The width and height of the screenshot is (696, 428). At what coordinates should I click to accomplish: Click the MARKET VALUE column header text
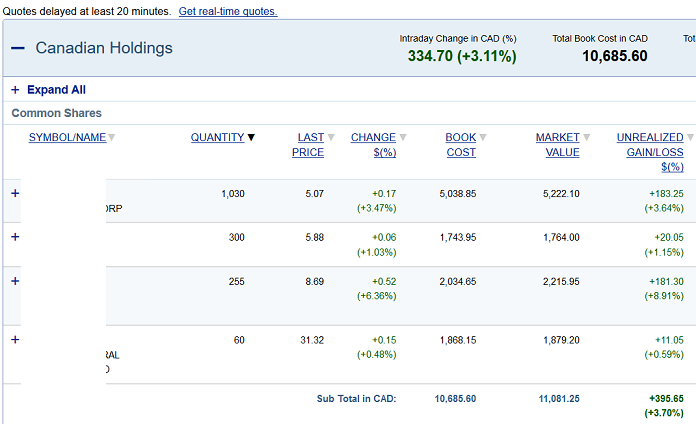[558, 145]
